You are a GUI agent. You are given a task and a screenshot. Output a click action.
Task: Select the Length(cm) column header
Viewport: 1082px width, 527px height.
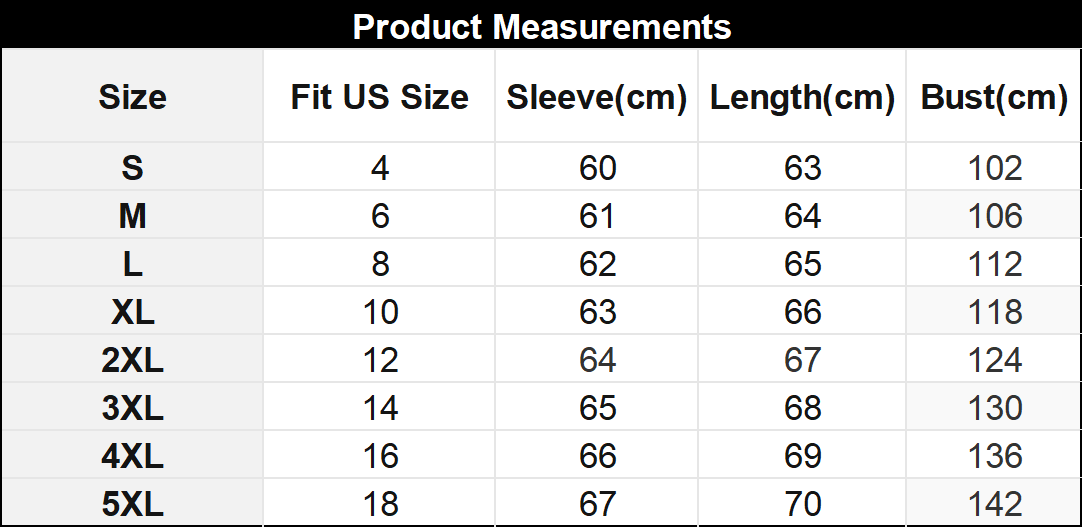[802, 98]
